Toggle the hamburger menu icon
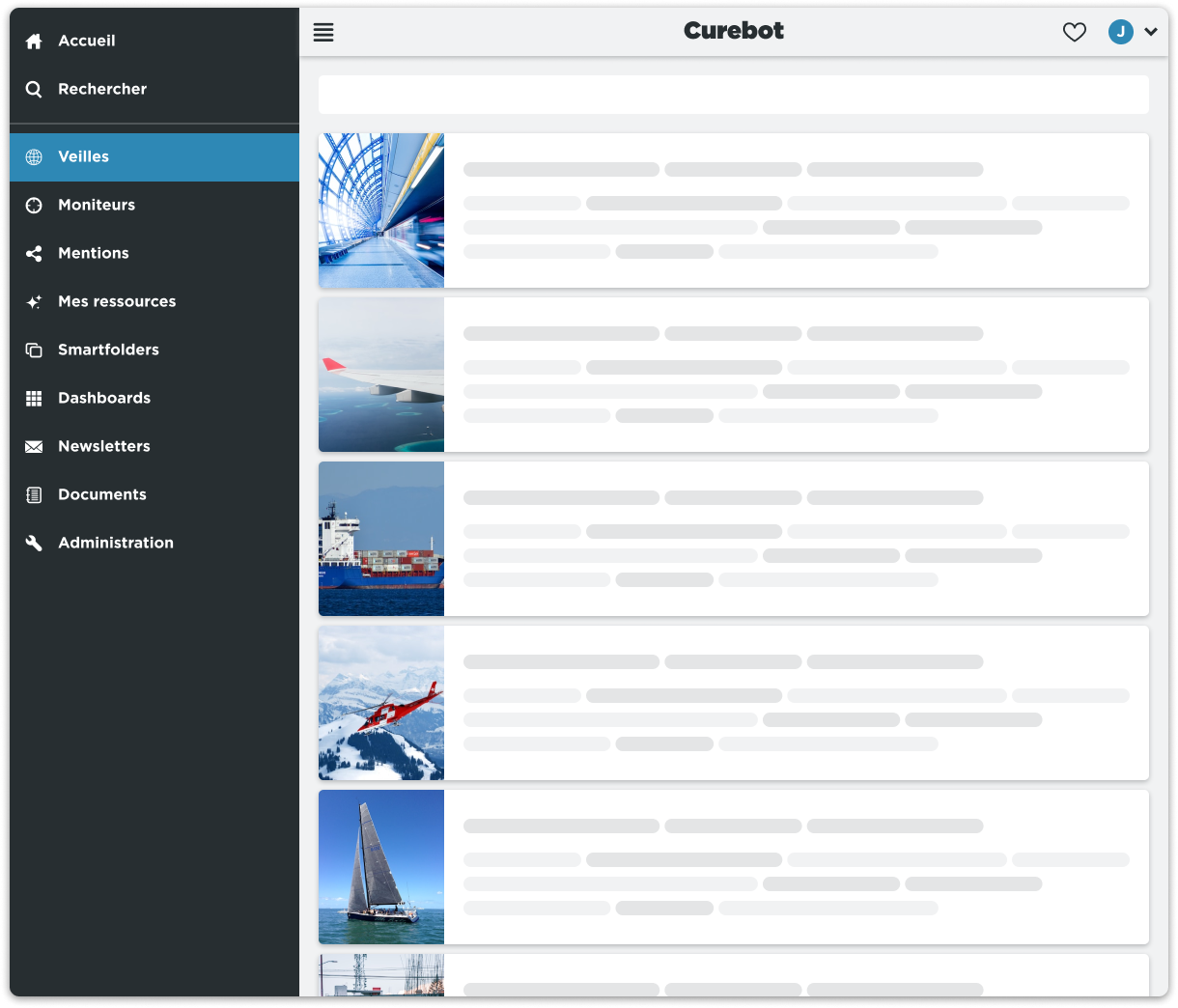The width and height of the screenshot is (1178, 1008). (x=323, y=32)
